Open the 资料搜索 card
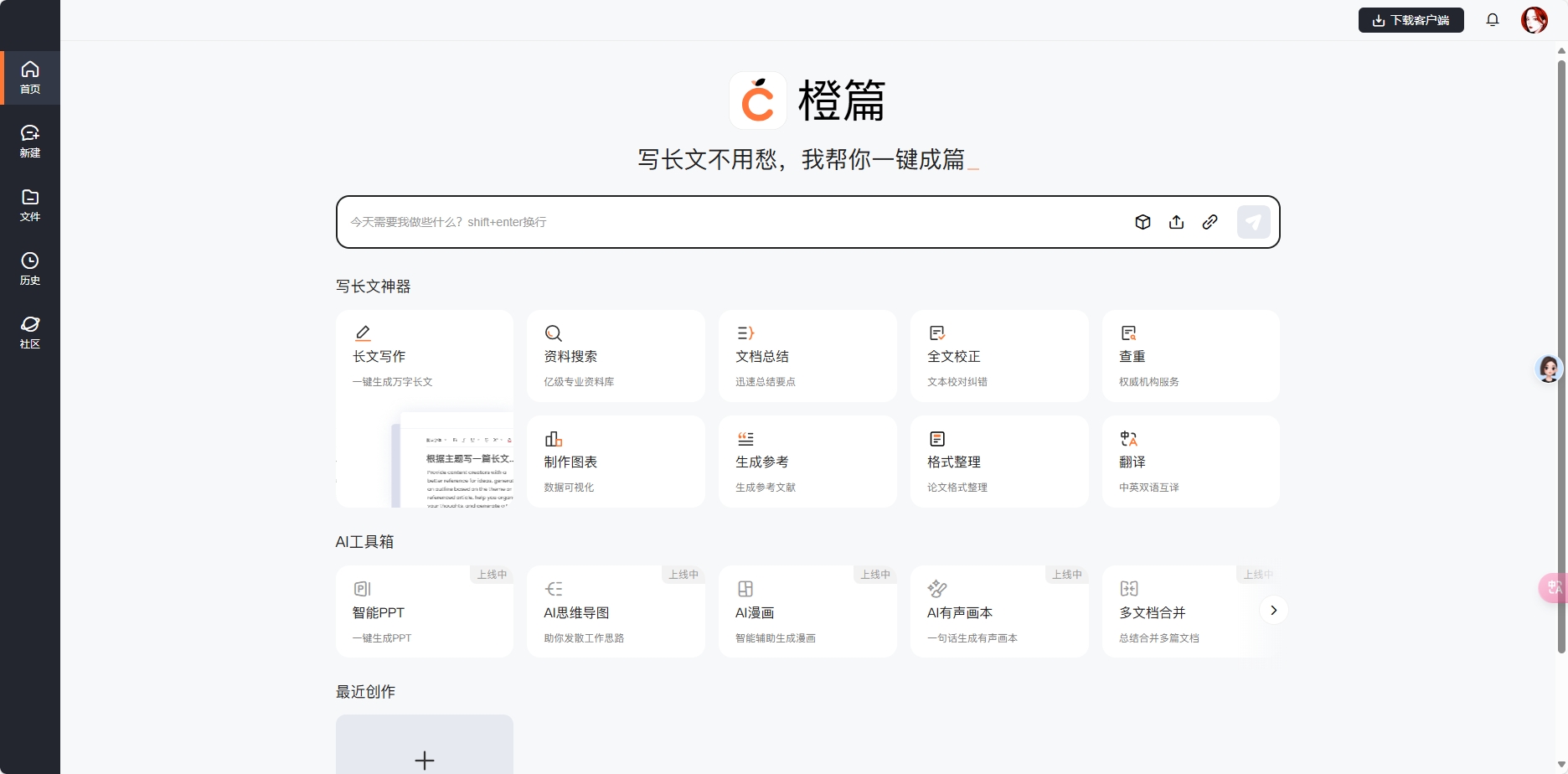 tap(616, 356)
